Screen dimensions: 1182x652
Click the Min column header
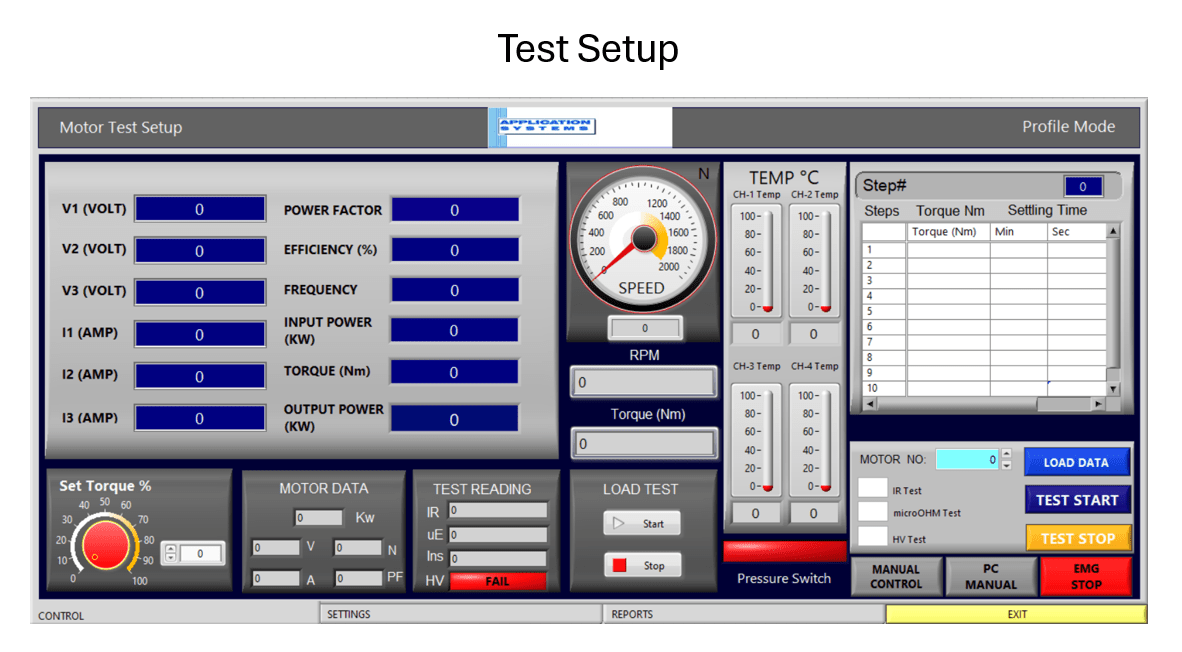click(x=1018, y=231)
